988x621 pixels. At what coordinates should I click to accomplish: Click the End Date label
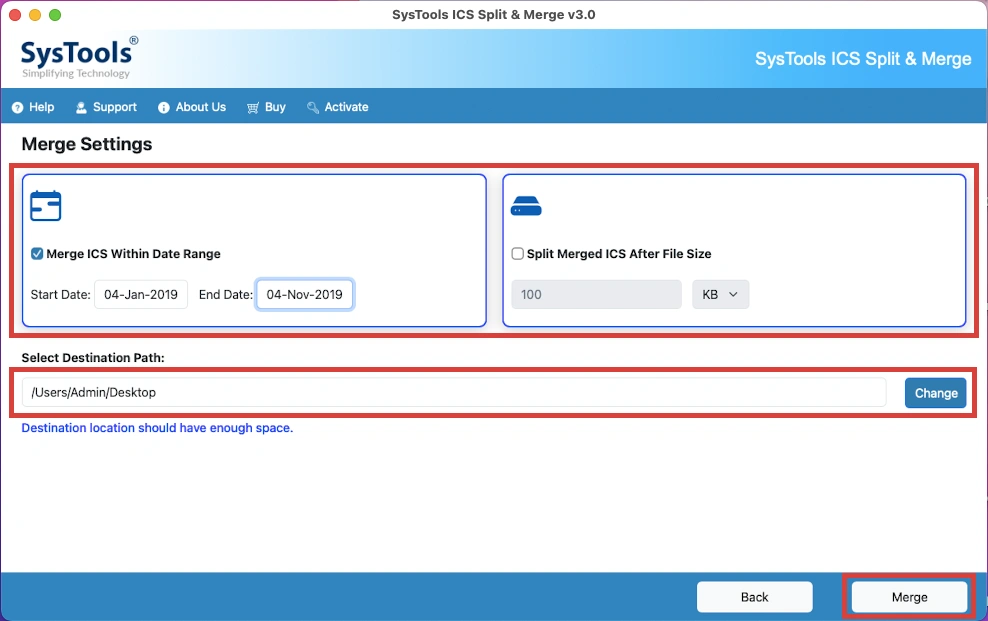pyautogui.click(x=226, y=294)
